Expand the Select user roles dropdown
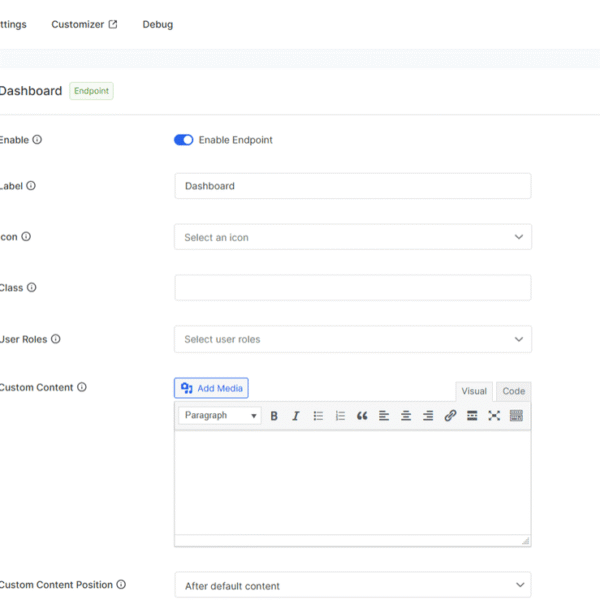The image size is (600, 600). (x=352, y=339)
